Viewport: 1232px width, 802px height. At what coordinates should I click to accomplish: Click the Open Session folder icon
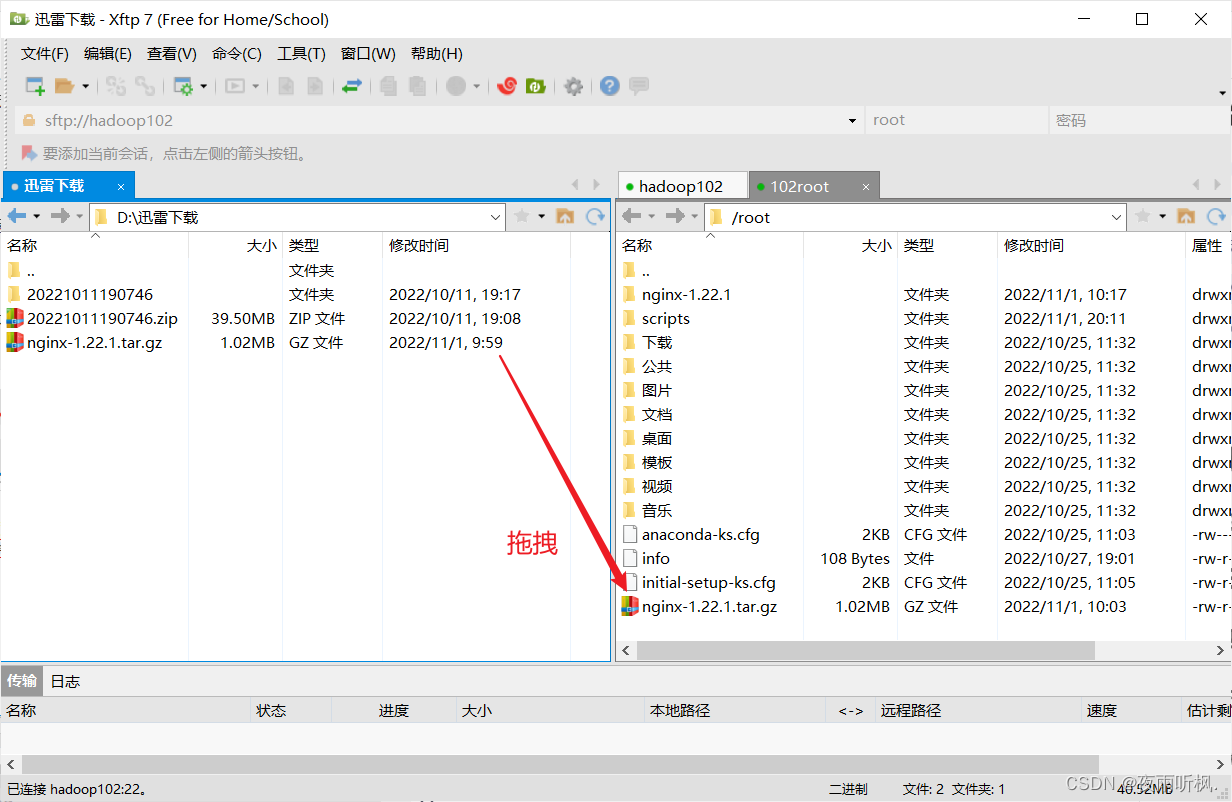tap(65, 86)
